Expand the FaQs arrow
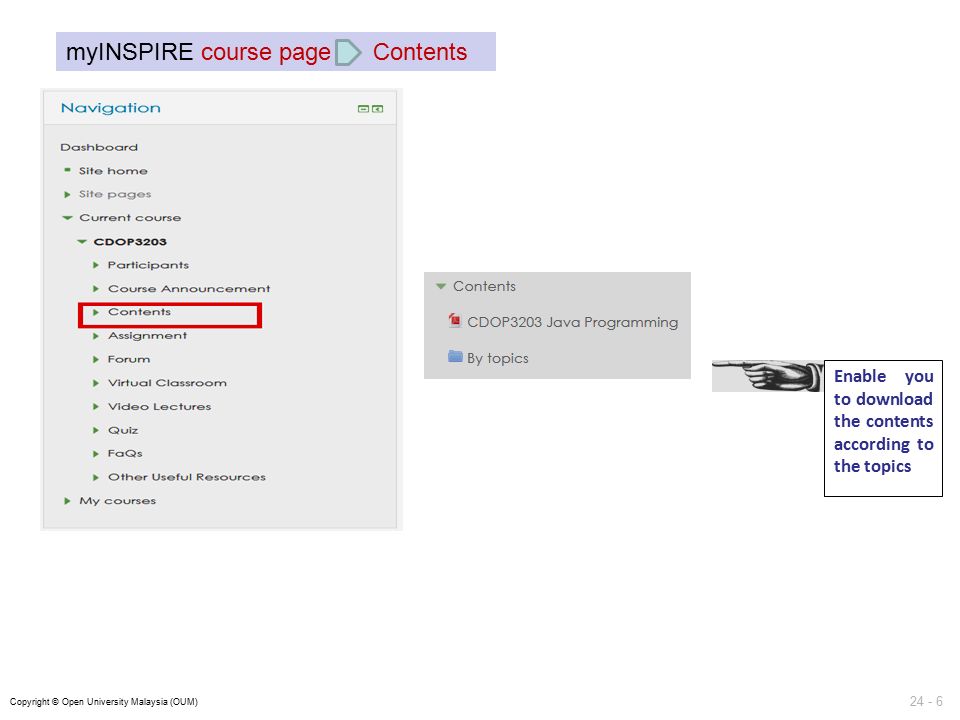 point(96,454)
